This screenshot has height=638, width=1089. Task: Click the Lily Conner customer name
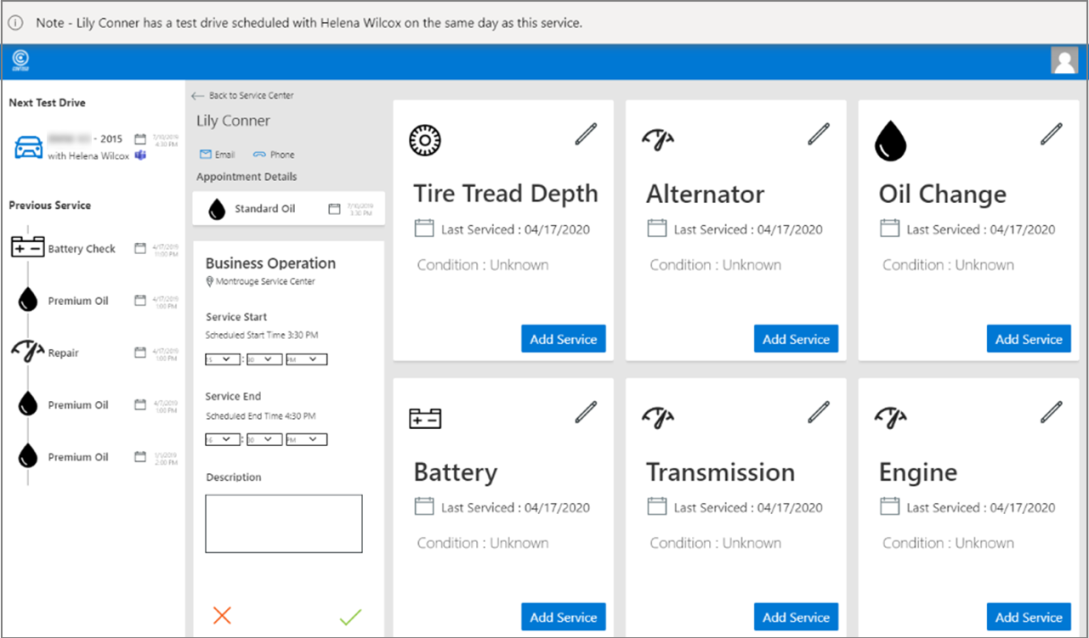233,121
